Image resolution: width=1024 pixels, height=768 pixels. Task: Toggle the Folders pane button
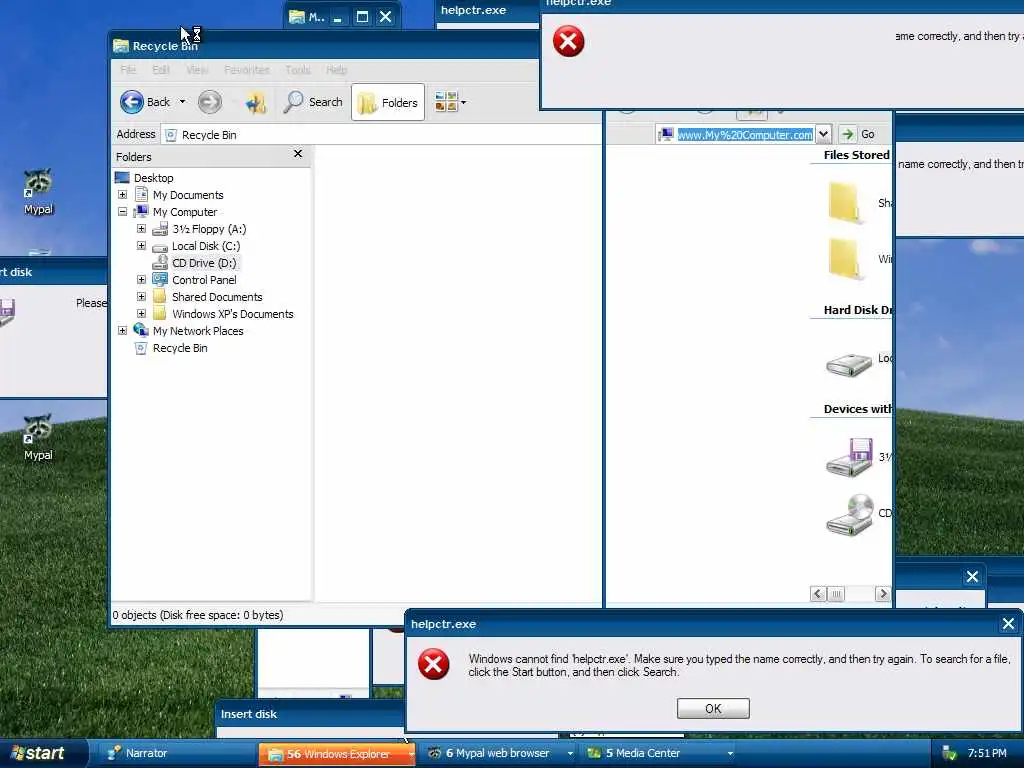388,103
